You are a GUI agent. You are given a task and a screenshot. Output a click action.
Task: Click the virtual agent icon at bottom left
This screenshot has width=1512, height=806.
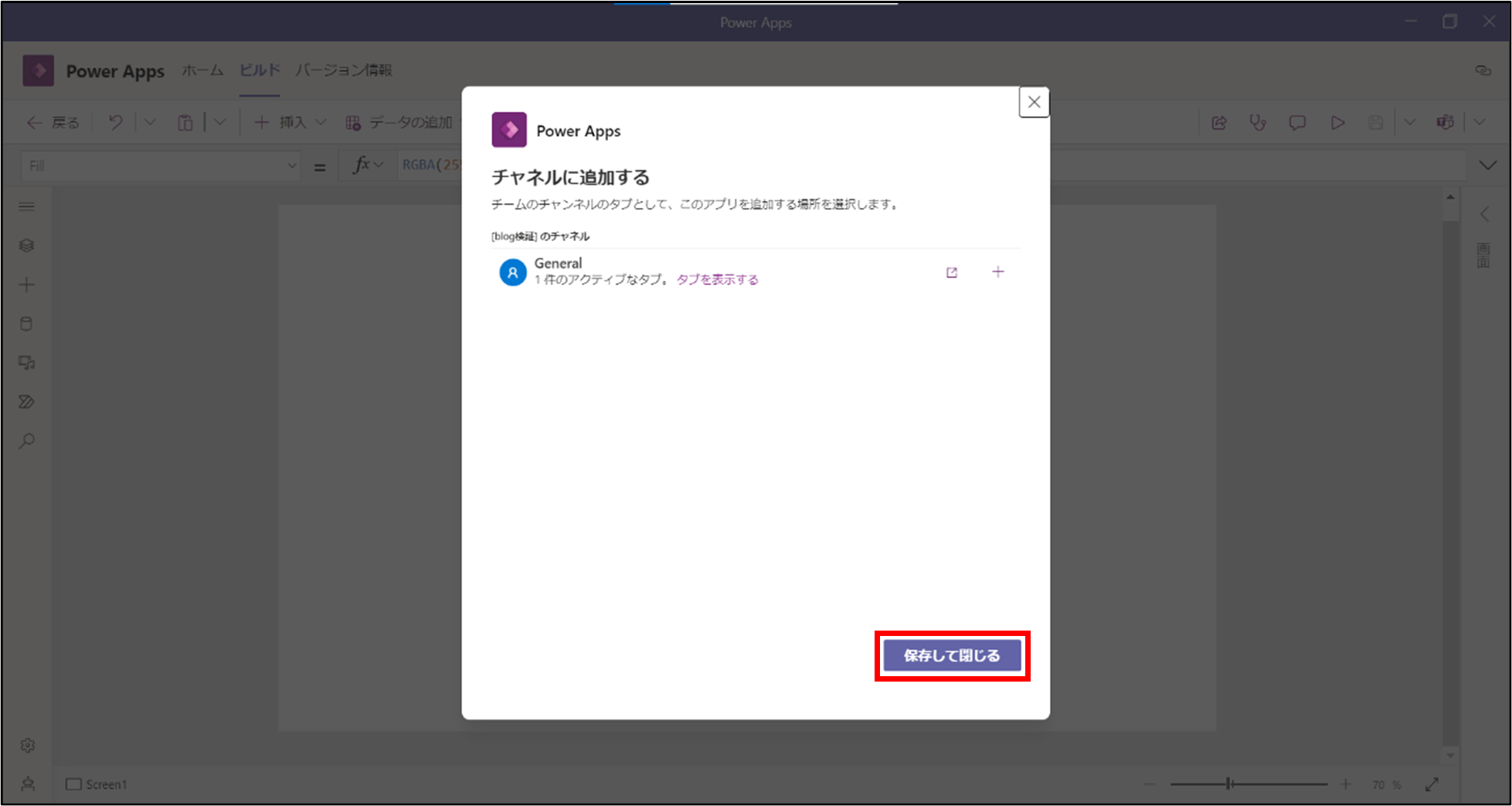(28, 784)
